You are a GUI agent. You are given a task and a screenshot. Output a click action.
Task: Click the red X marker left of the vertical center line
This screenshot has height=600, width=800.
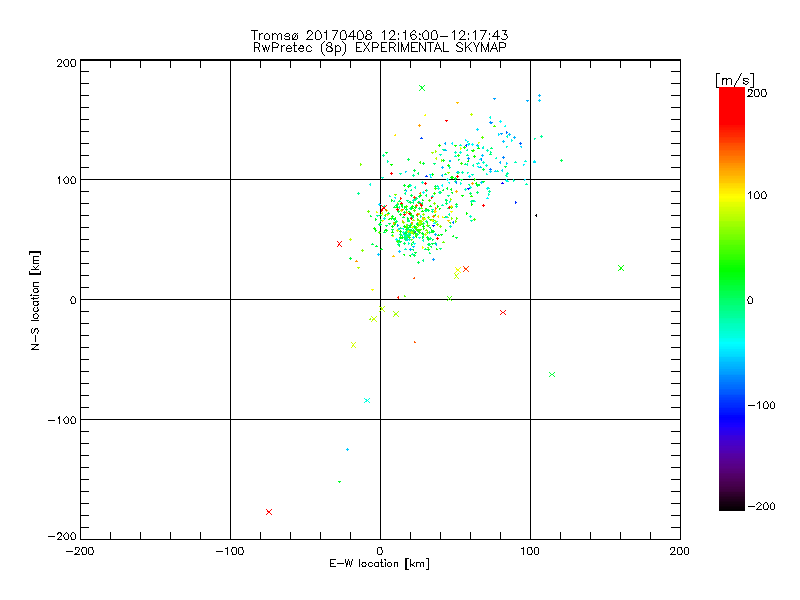(x=339, y=244)
